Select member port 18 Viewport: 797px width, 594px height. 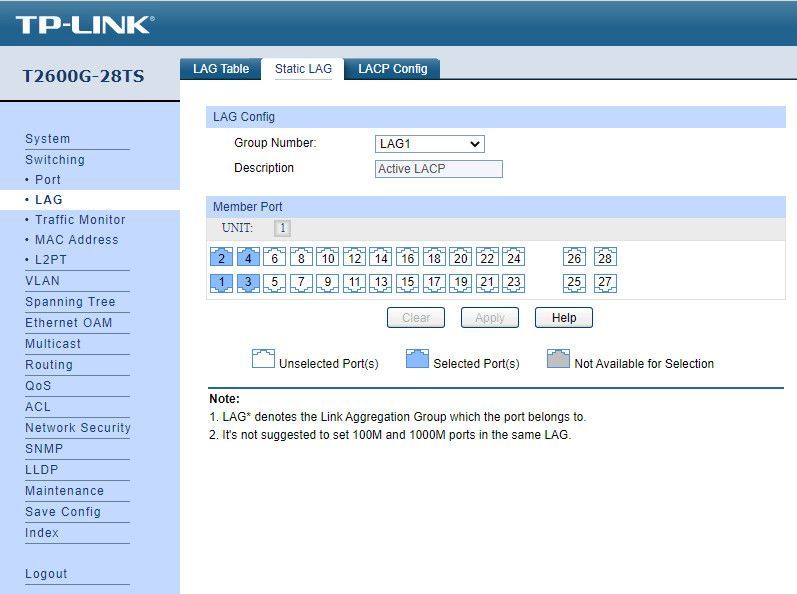click(x=434, y=257)
